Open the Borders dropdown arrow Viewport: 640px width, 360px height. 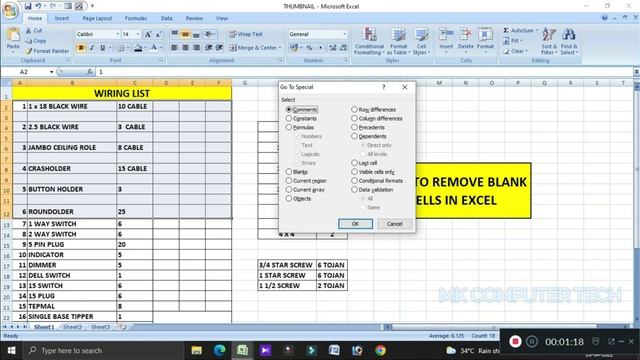127,48
